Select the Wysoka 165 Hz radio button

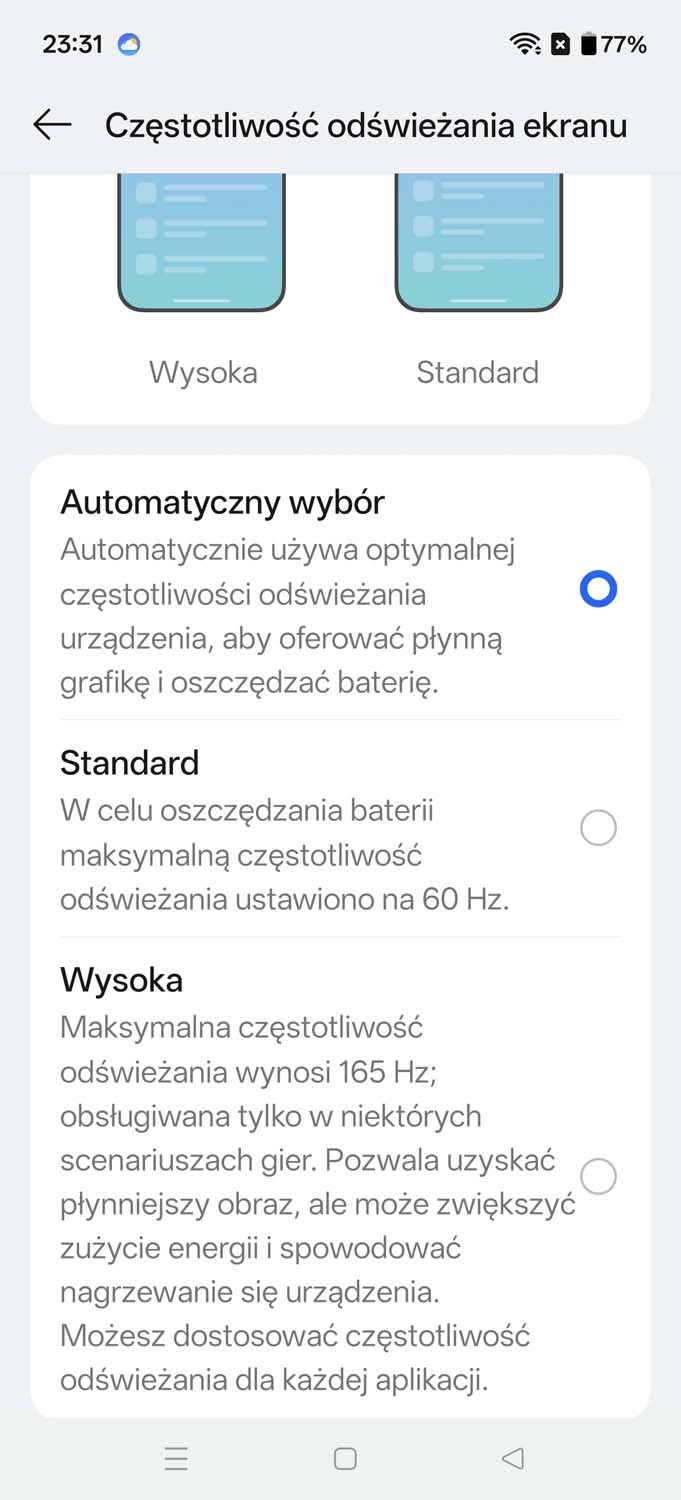(x=598, y=1176)
